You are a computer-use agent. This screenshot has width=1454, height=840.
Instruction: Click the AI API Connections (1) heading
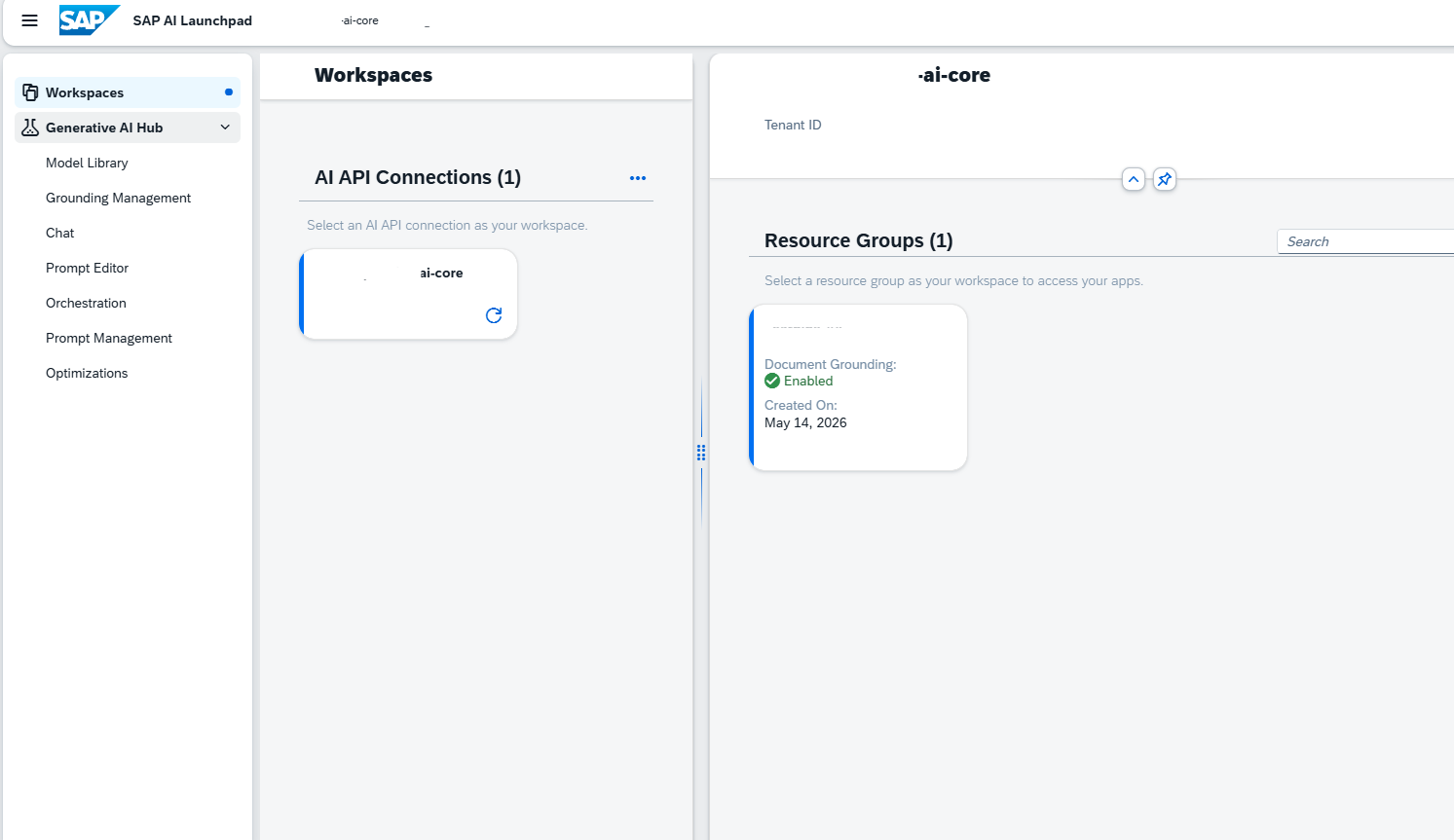418,177
